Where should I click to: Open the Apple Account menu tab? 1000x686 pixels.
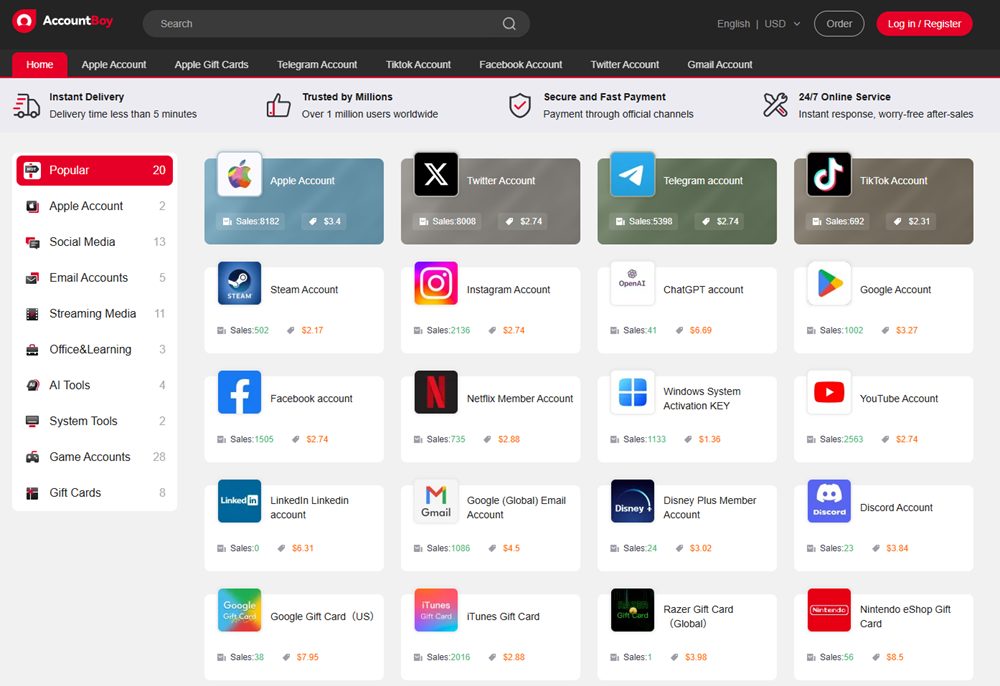click(114, 64)
